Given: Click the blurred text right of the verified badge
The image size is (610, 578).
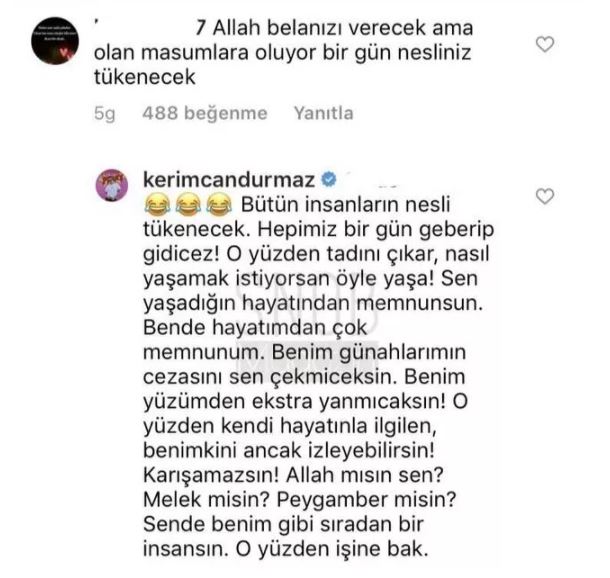Looking at the screenshot, I should click(x=370, y=180).
